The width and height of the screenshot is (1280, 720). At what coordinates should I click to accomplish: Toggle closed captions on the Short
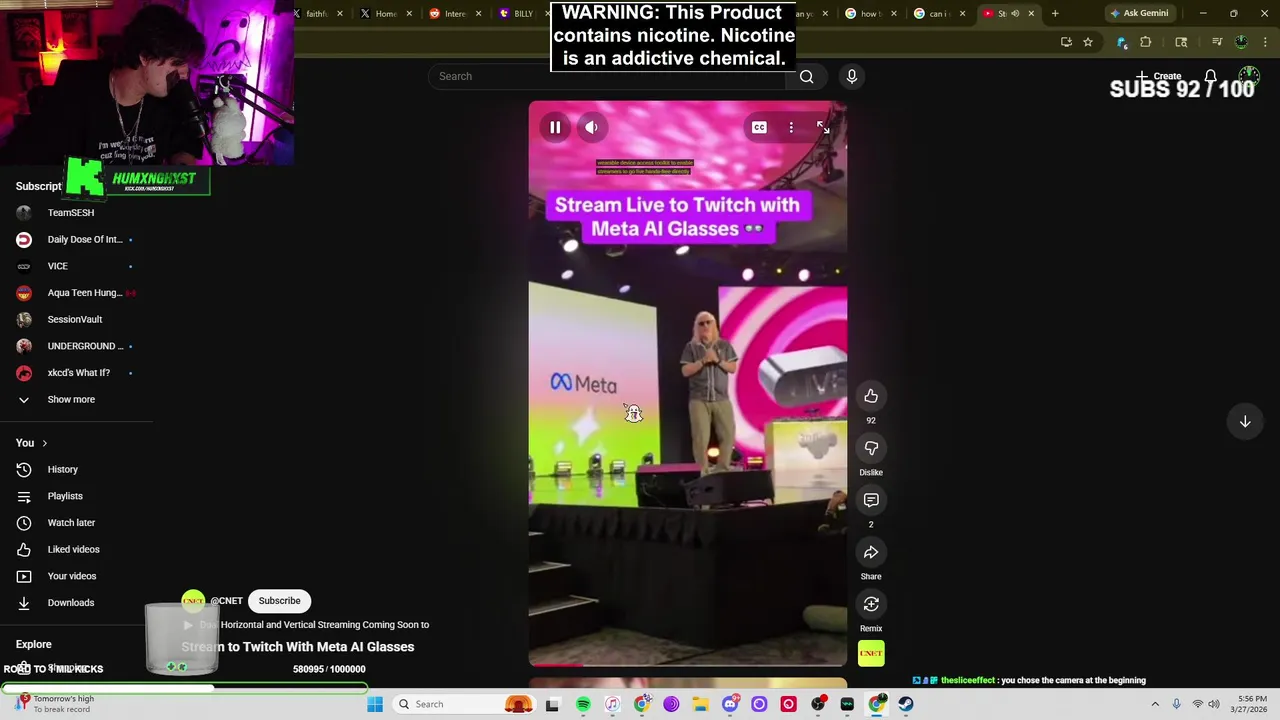tap(759, 127)
